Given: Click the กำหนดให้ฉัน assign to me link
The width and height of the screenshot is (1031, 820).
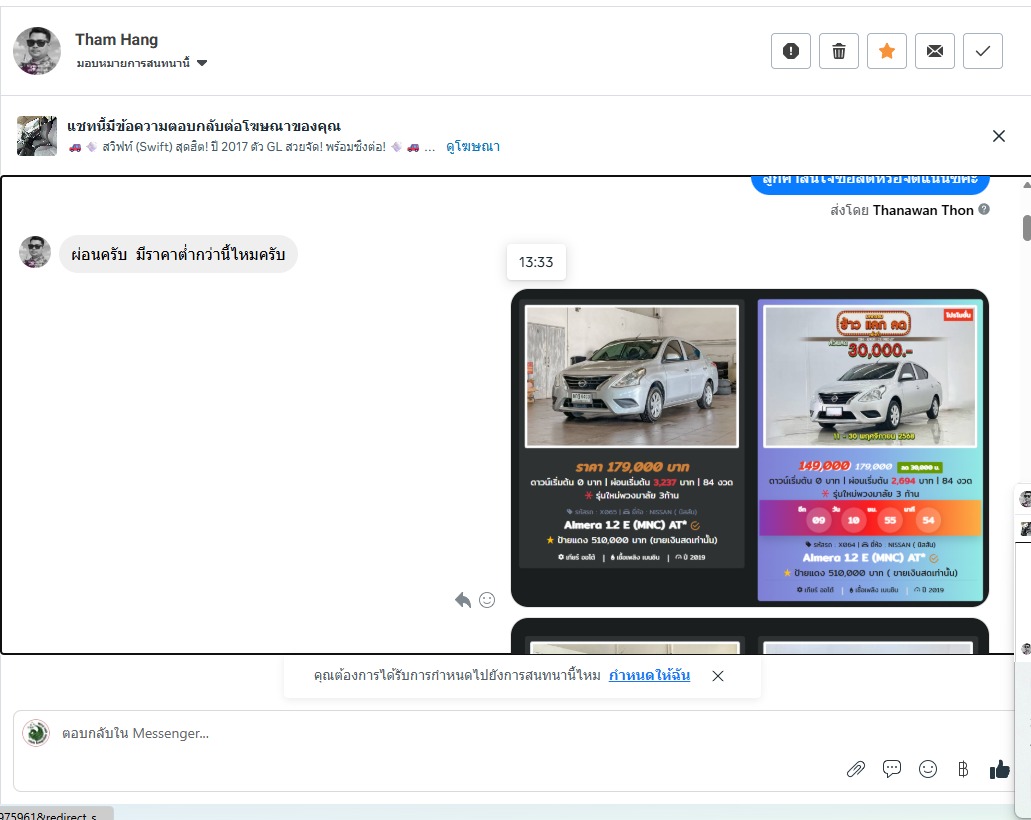Looking at the screenshot, I should (649, 675).
